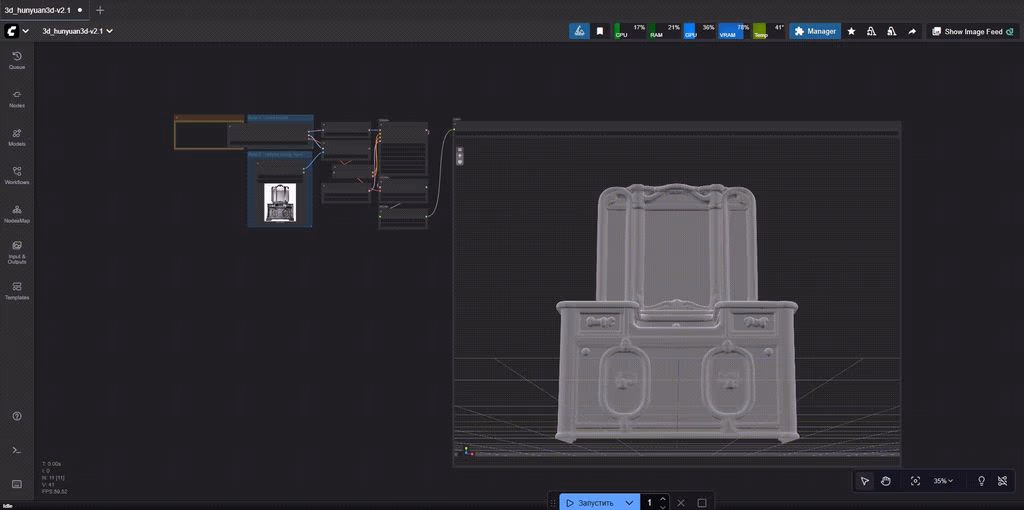Open the Nodes library in sidebar
1024x510 pixels.
point(17,98)
